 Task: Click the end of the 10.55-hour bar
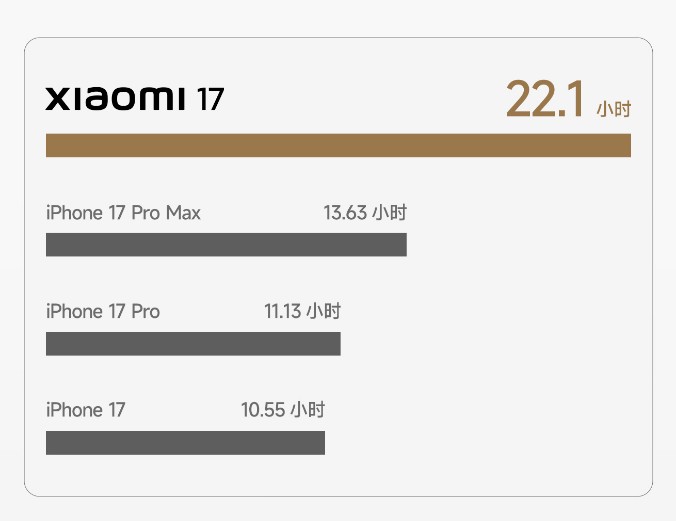(320, 442)
